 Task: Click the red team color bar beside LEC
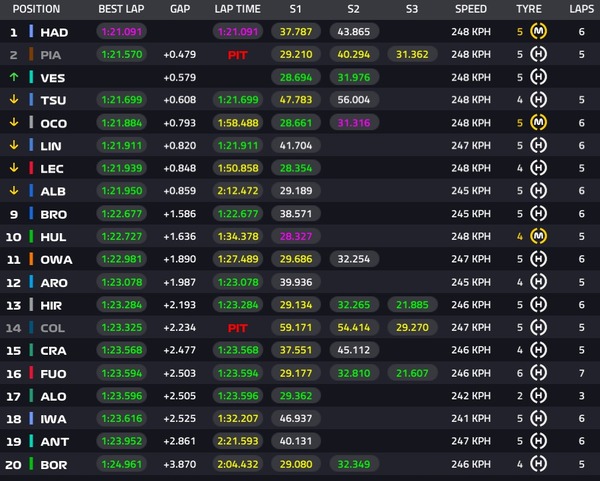click(32, 168)
